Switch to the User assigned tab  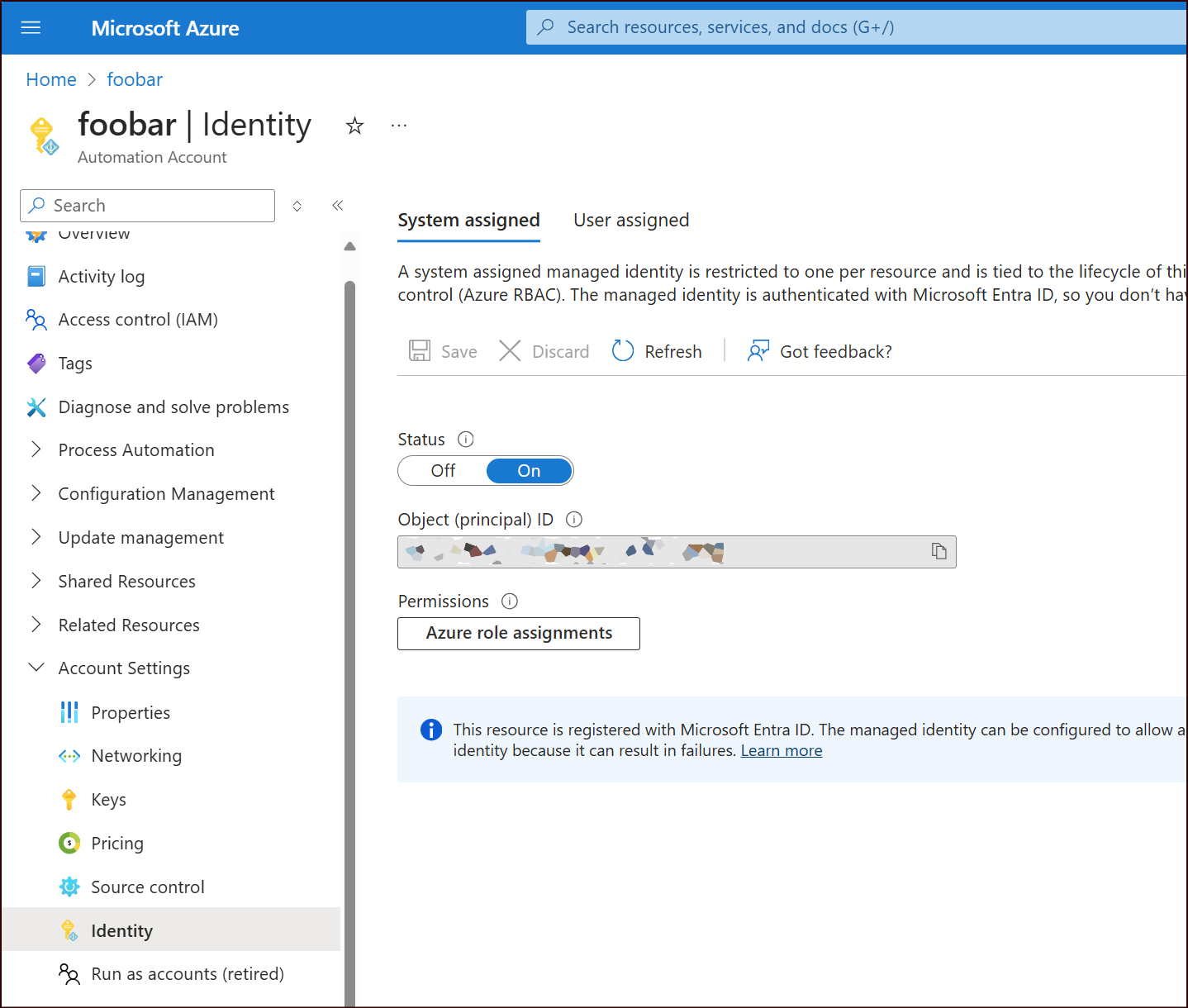pos(631,221)
